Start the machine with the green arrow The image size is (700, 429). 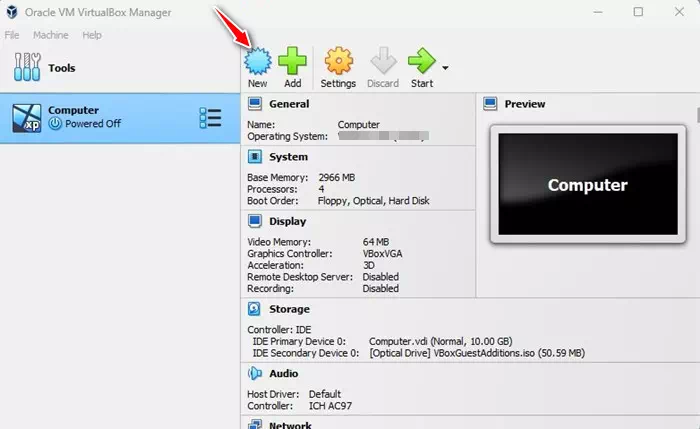click(x=421, y=61)
